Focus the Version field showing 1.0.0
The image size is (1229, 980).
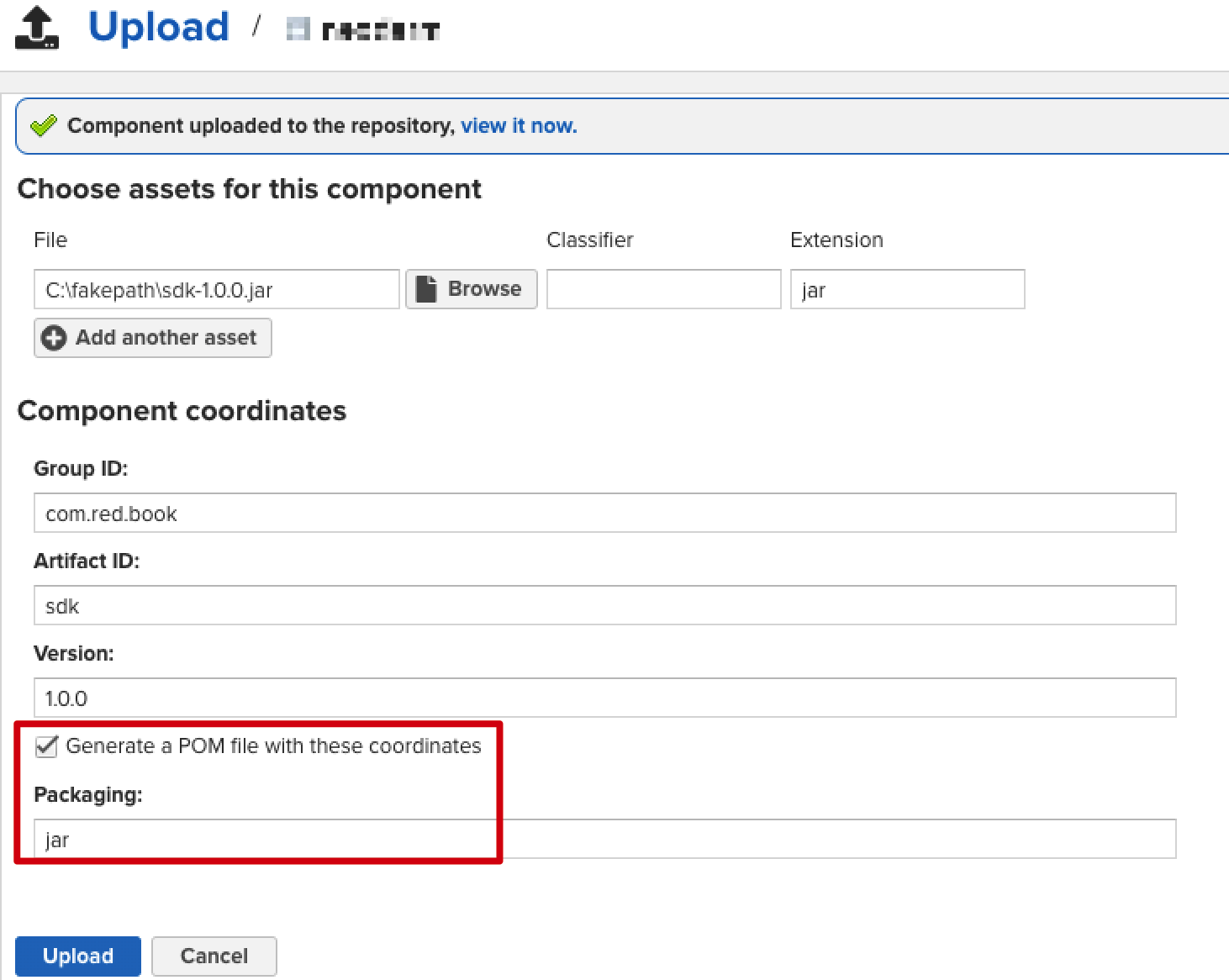point(604,698)
